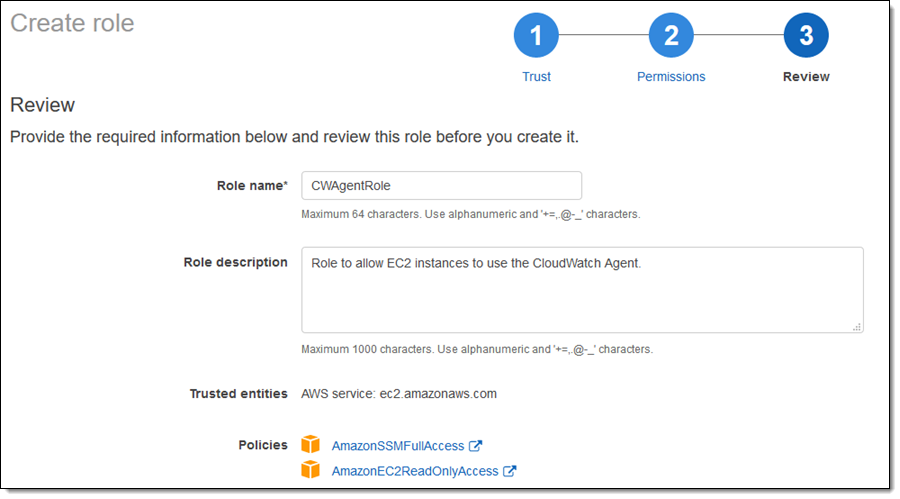
Task: Click the step 2 circle icon
Action: (671, 36)
